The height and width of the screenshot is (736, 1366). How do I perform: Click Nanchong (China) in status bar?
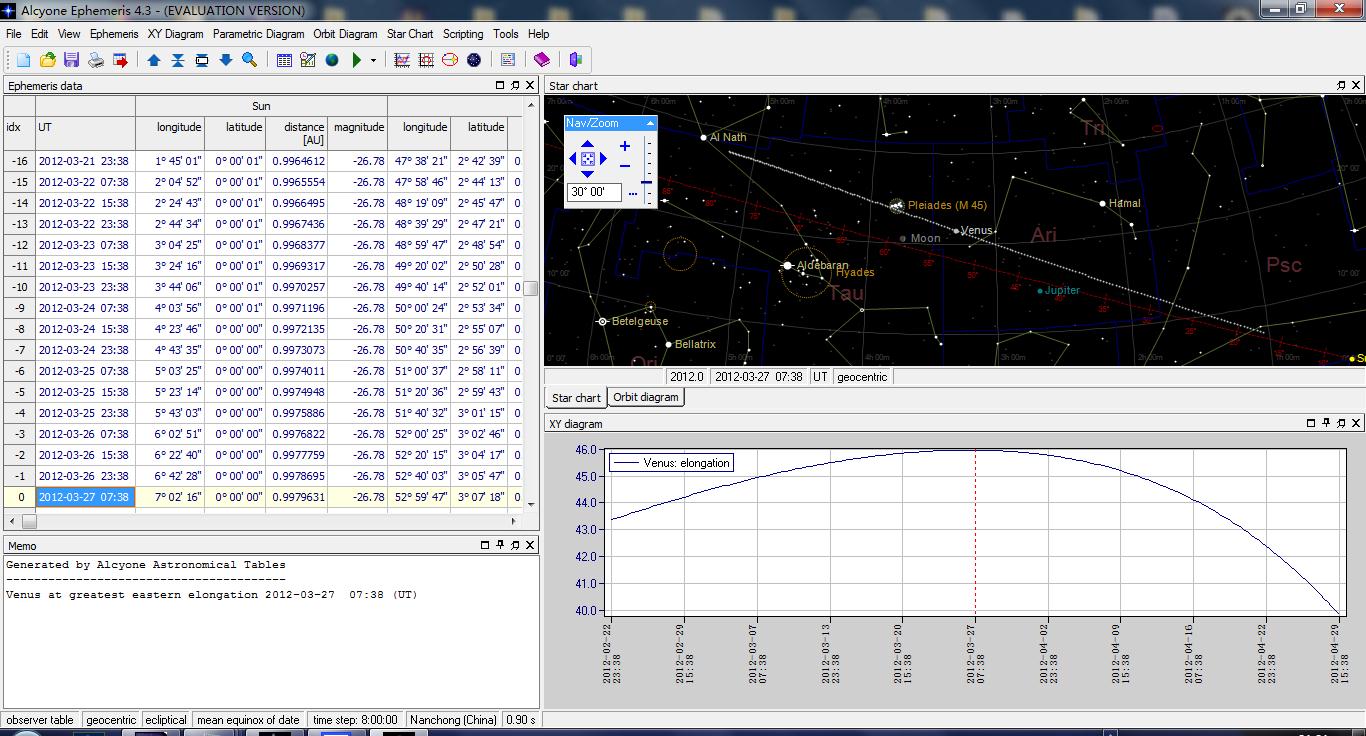pos(453,720)
